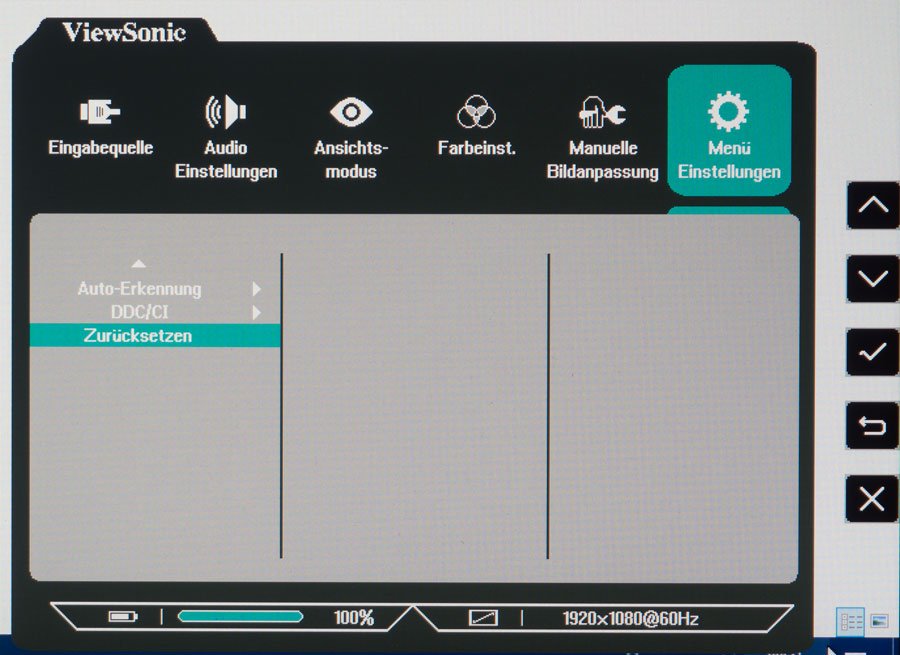Image resolution: width=900 pixels, height=655 pixels.
Task: Open the Audio Einstellungen tab
Action: click(x=226, y=137)
